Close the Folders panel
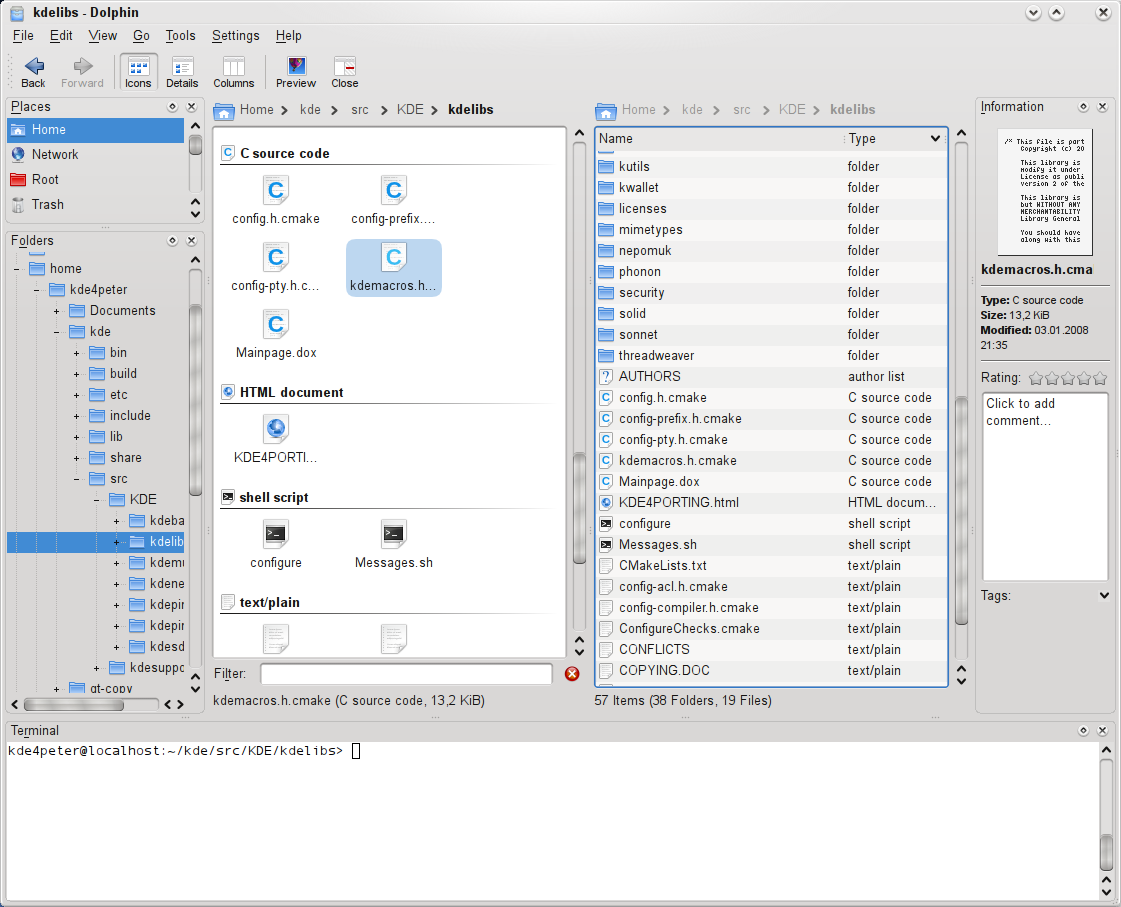 tap(192, 241)
